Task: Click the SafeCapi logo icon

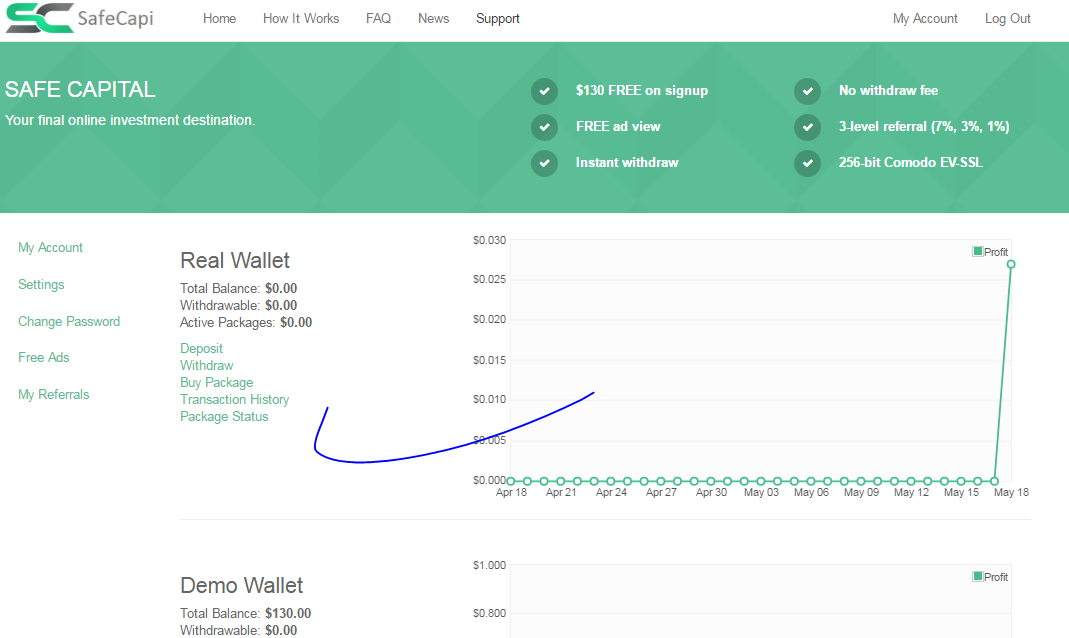Action: (x=39, y=18)
